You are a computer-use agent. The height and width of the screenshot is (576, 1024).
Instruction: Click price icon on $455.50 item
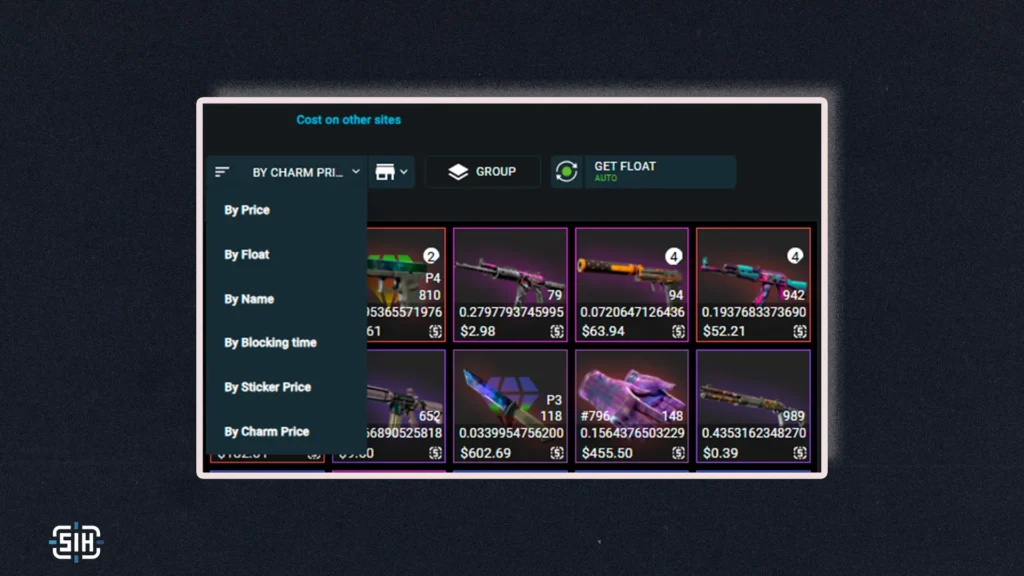(x=678, y=453)
